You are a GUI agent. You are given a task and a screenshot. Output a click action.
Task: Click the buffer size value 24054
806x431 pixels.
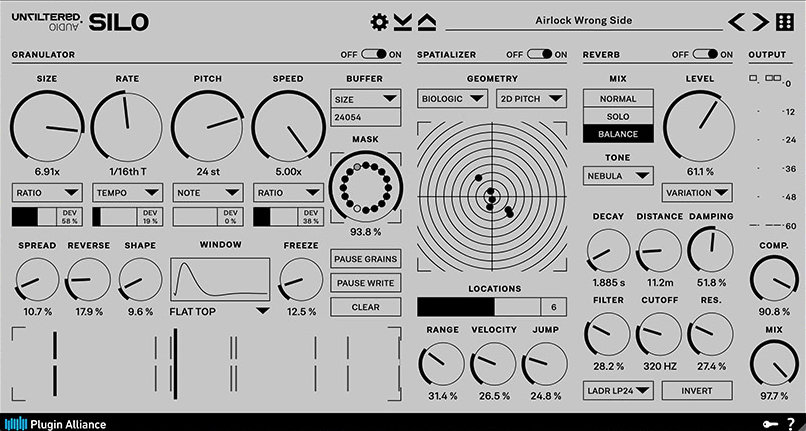click(x=365, y=117)
